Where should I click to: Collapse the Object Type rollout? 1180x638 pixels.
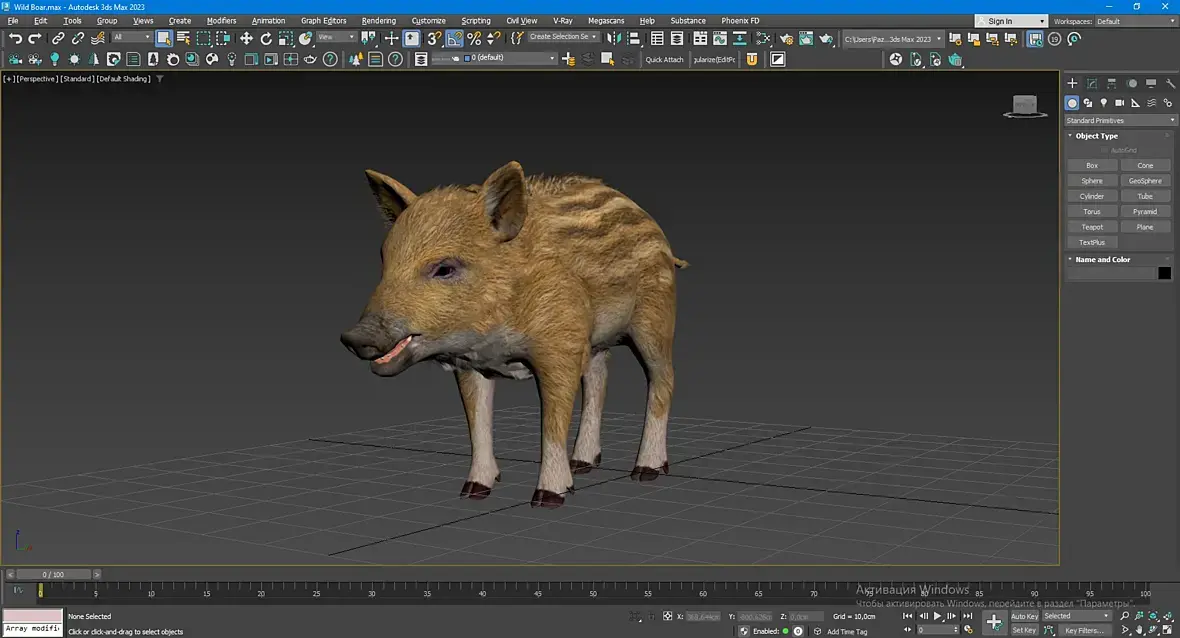(1096, 136)
